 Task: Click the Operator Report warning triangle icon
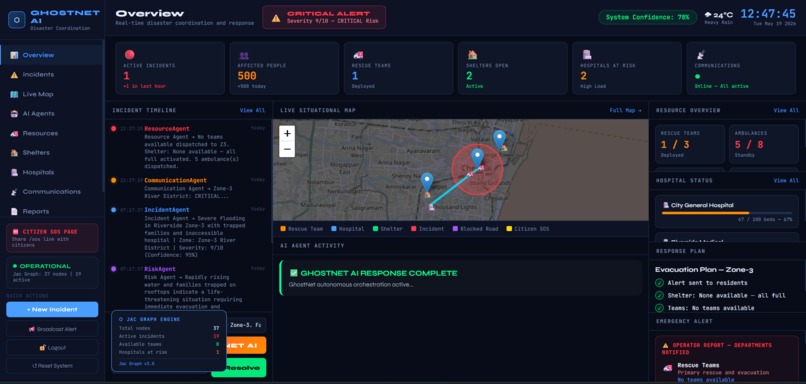point(666,345)
